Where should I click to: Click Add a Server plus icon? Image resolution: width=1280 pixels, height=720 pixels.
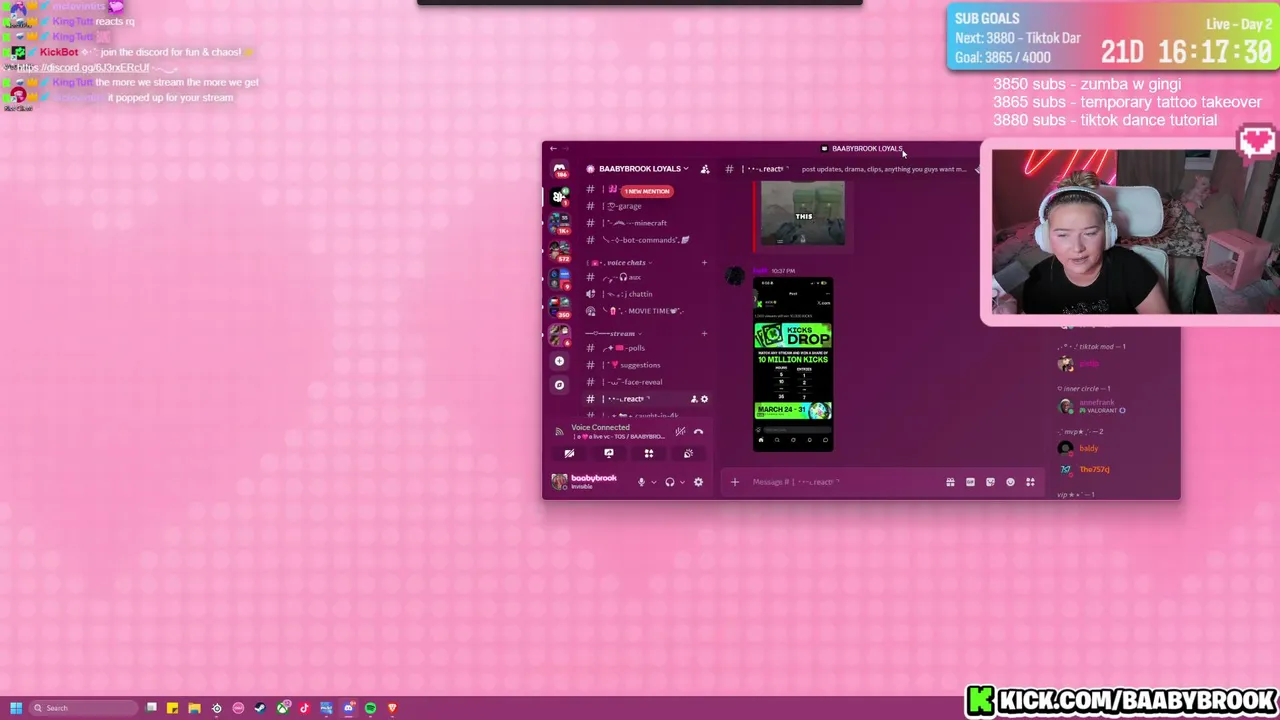point(559,361)
